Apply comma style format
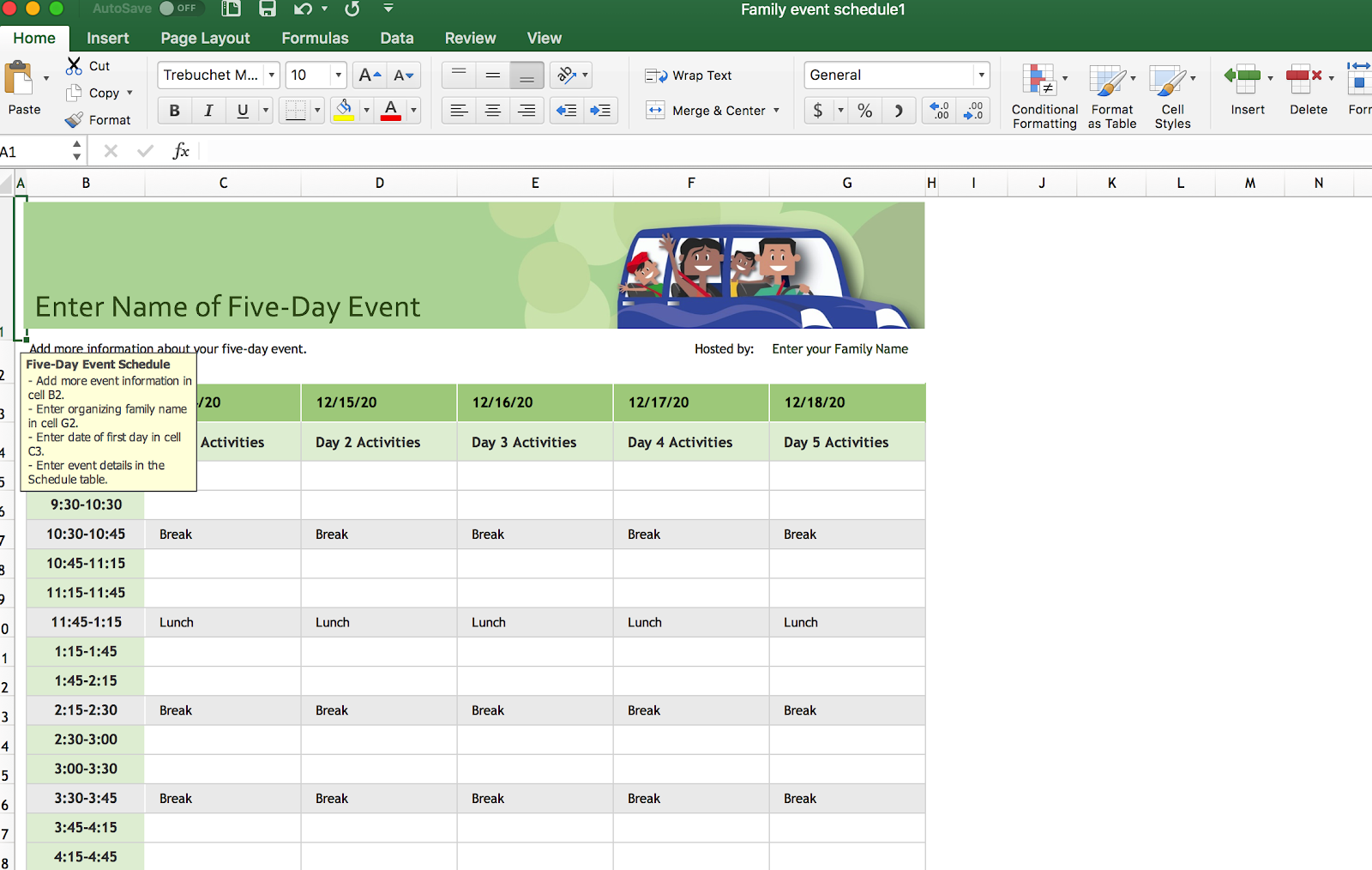This screenshot has height=870, width=1372. pyautogui.click(x=899, y=111)
